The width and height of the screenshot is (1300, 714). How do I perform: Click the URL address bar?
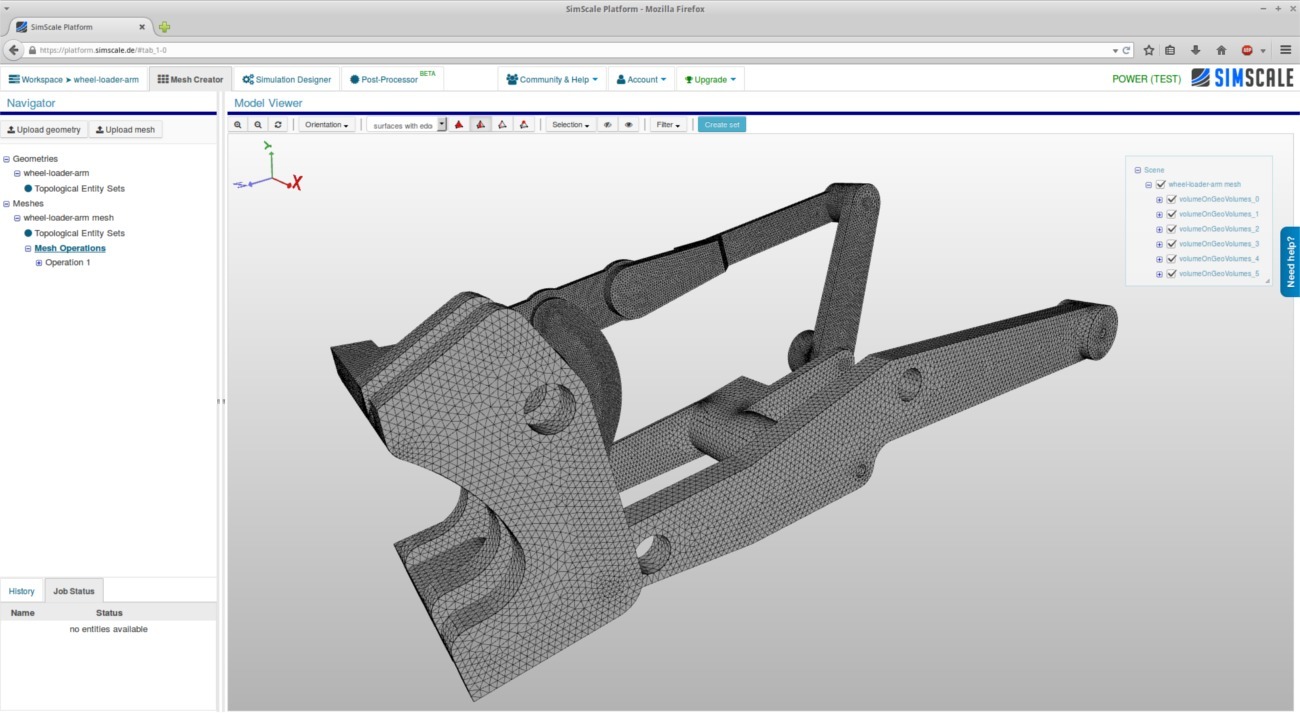[570, 50]
